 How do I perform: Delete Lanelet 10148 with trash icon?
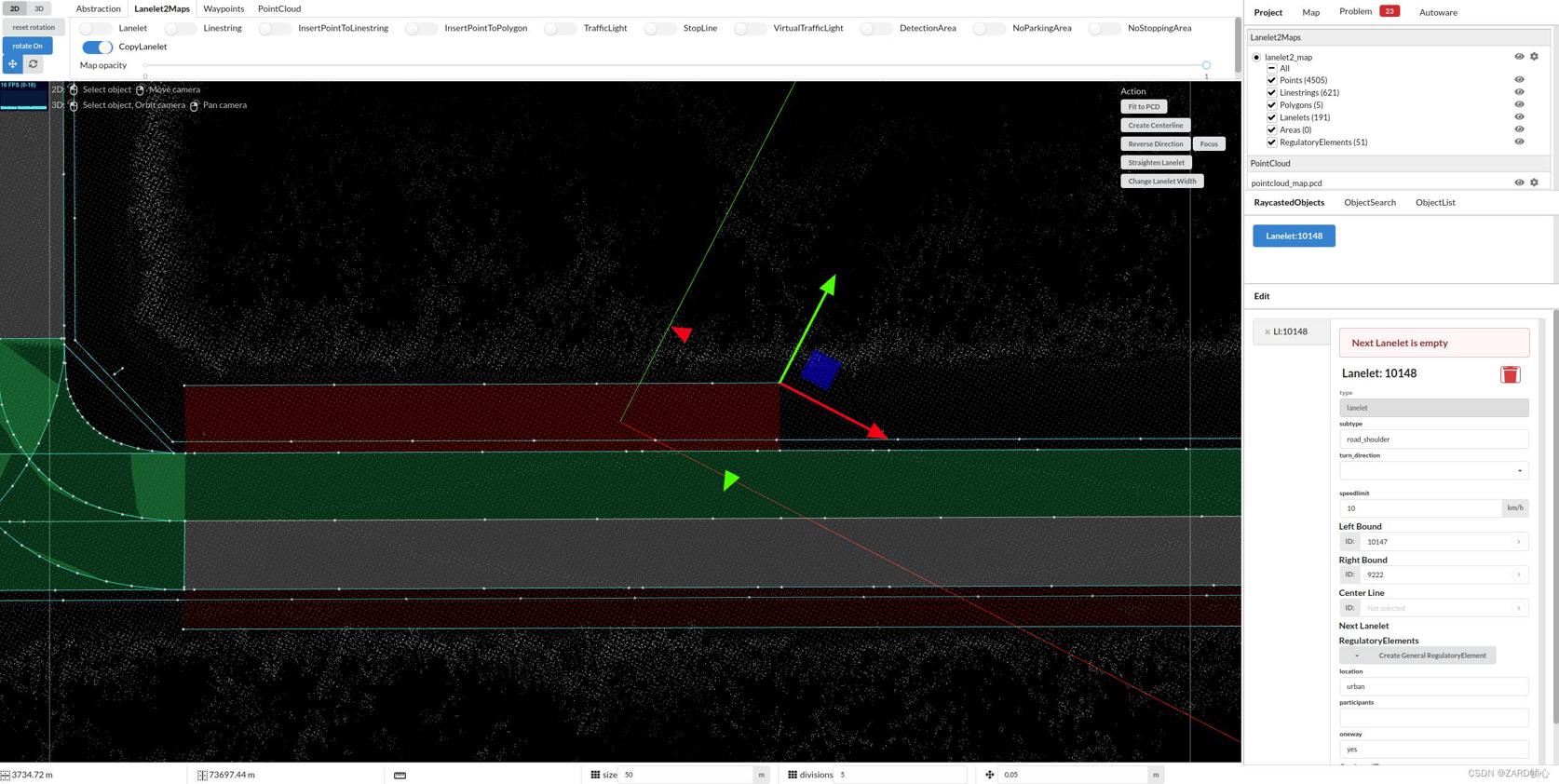pyautogui.click(x=1510, y=374)
